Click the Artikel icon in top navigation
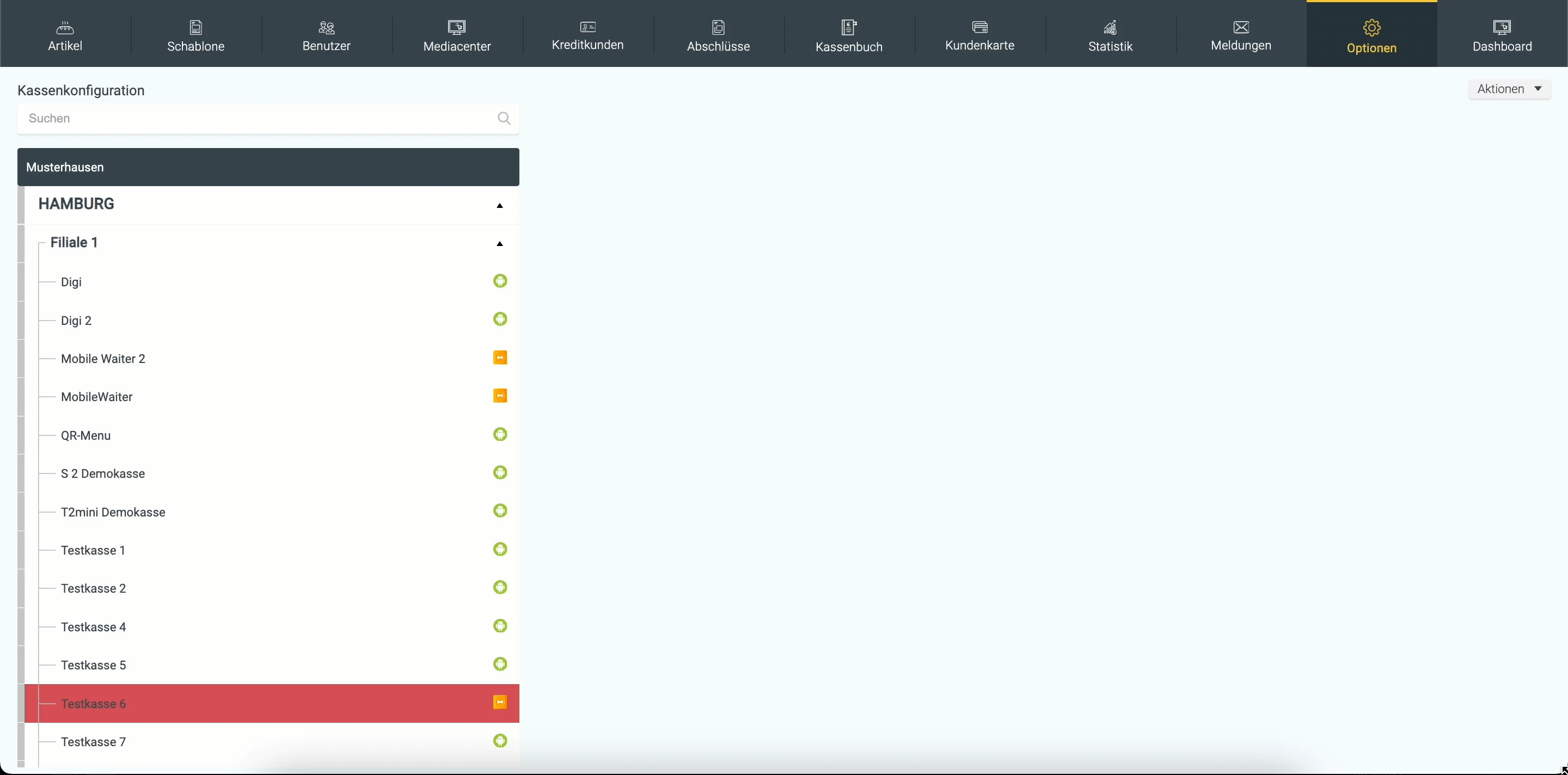This screenshot has height=775, width=1568. (65, 27)
